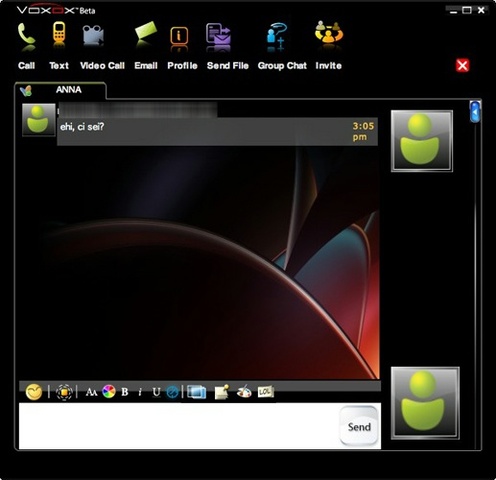Toggle Bold text formatting

coord(125,392)
